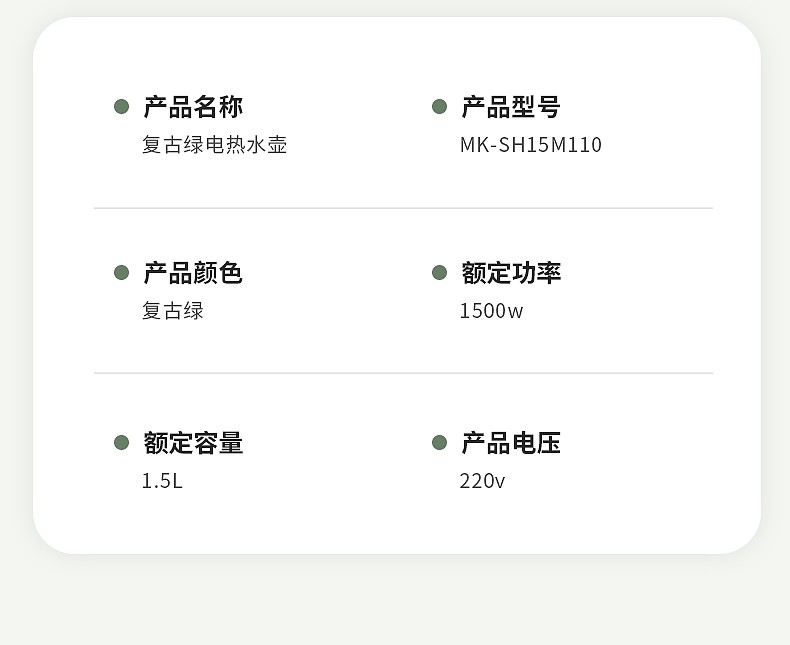Click the capacity value 1.5L
The height and width of the screenshot is (645, 790).
click(x=162, y=481)
